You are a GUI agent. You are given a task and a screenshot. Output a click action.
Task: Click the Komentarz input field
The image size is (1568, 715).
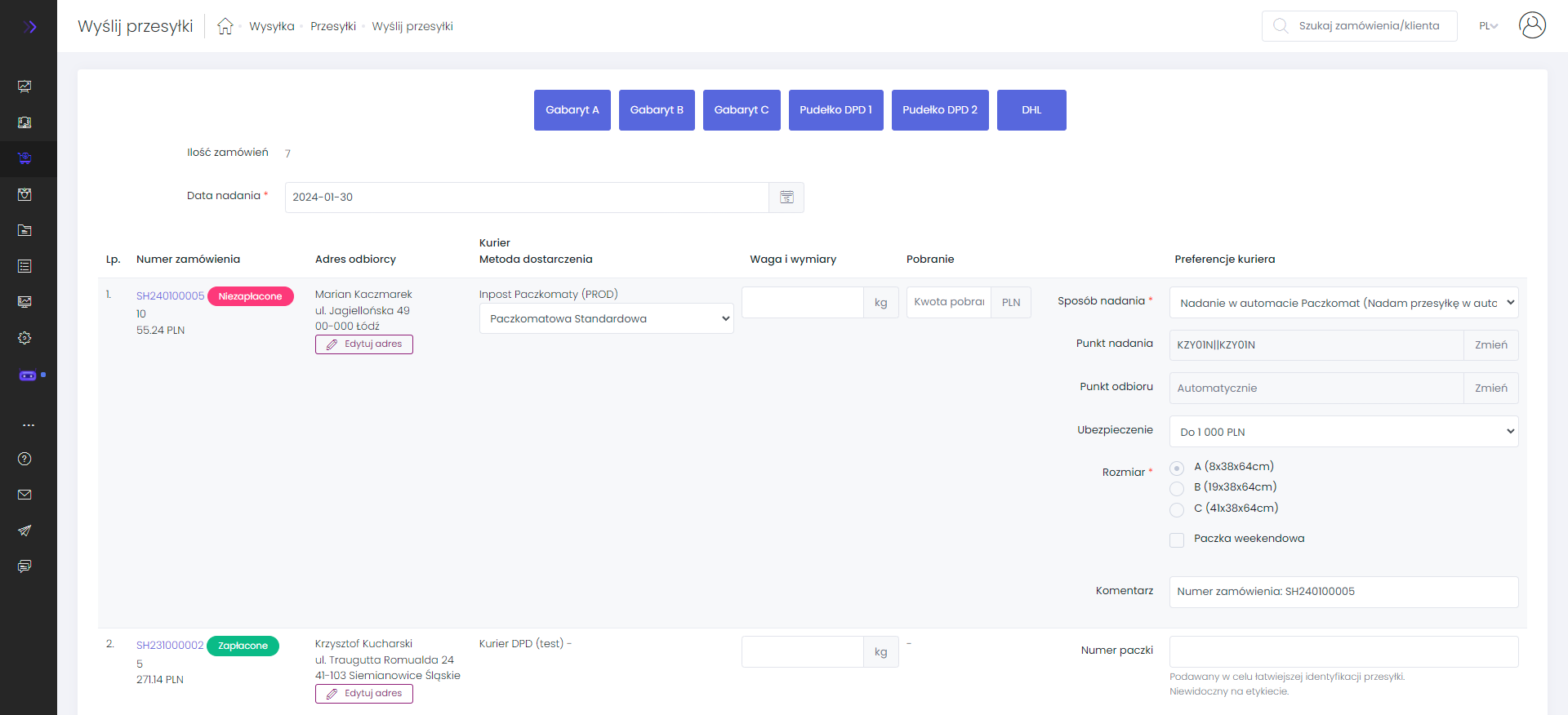point(1343,592)
